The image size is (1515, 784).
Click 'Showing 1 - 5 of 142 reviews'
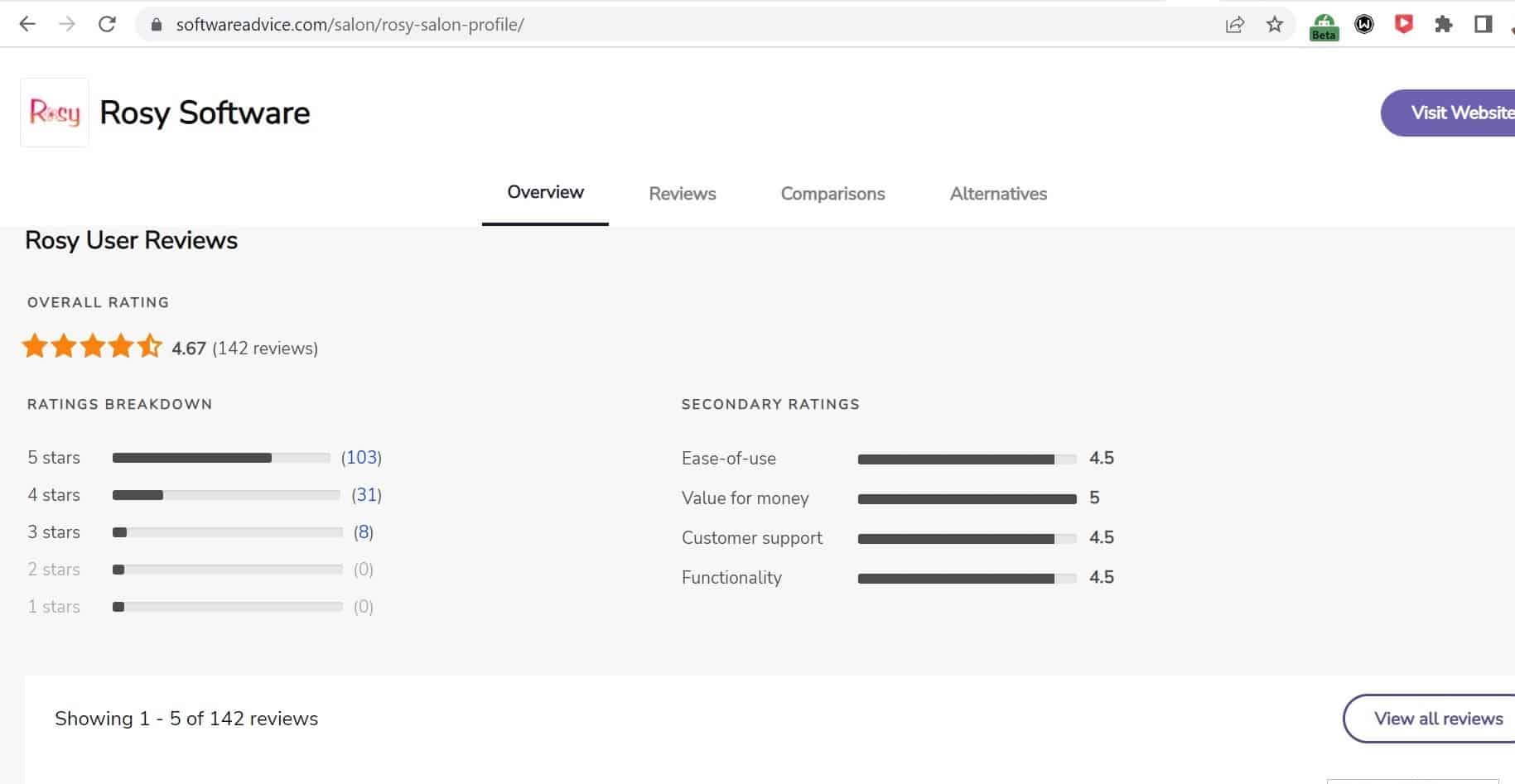pos(186,719)
